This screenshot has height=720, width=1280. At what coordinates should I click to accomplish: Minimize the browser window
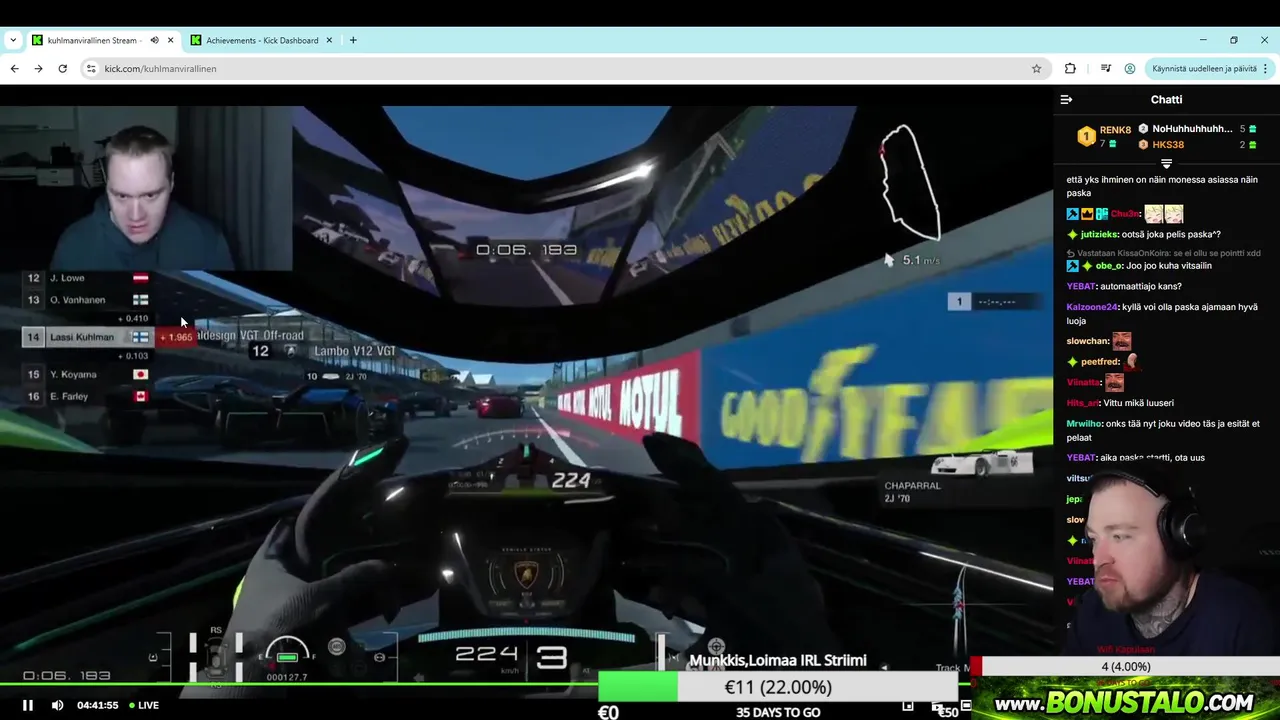tap(1203, 40)
